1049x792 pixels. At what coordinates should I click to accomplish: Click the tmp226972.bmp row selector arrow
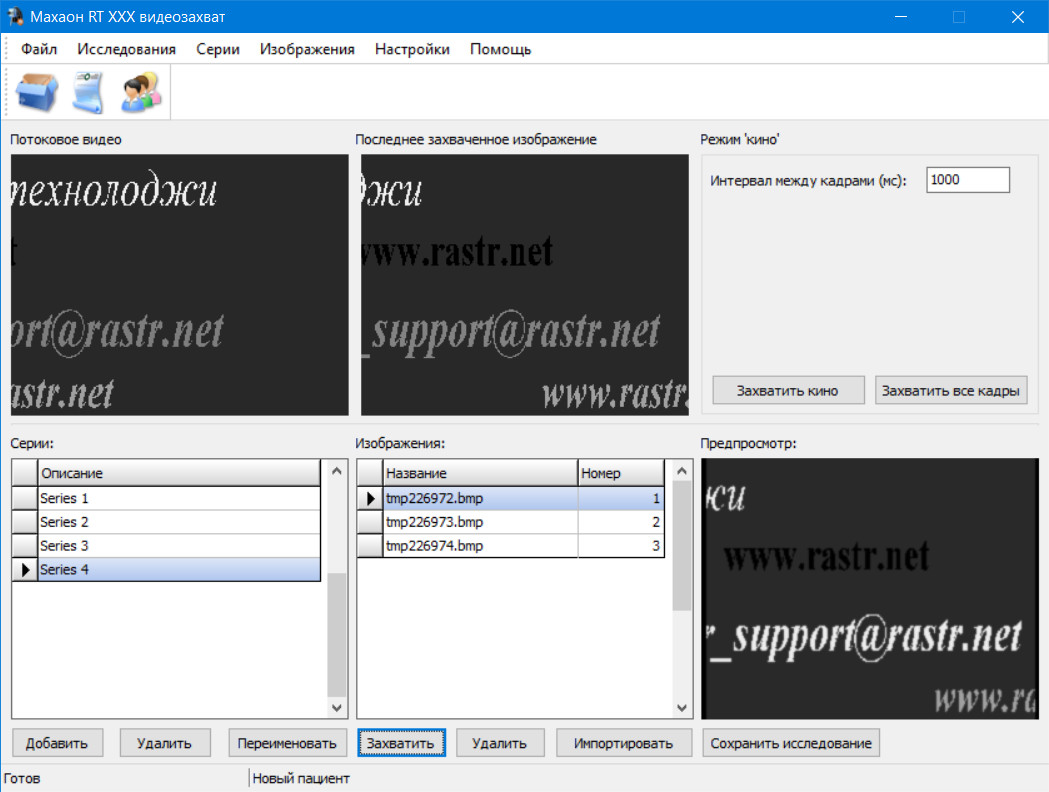(x=370, y=498)
